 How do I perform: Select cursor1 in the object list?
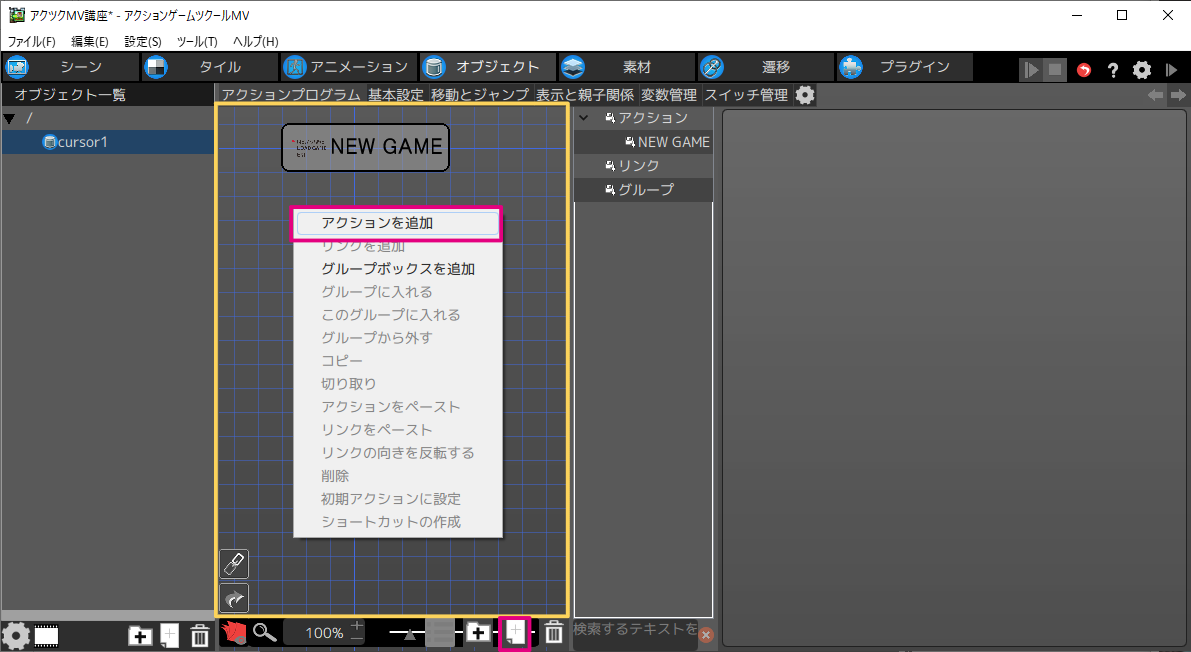click(82, 142)
